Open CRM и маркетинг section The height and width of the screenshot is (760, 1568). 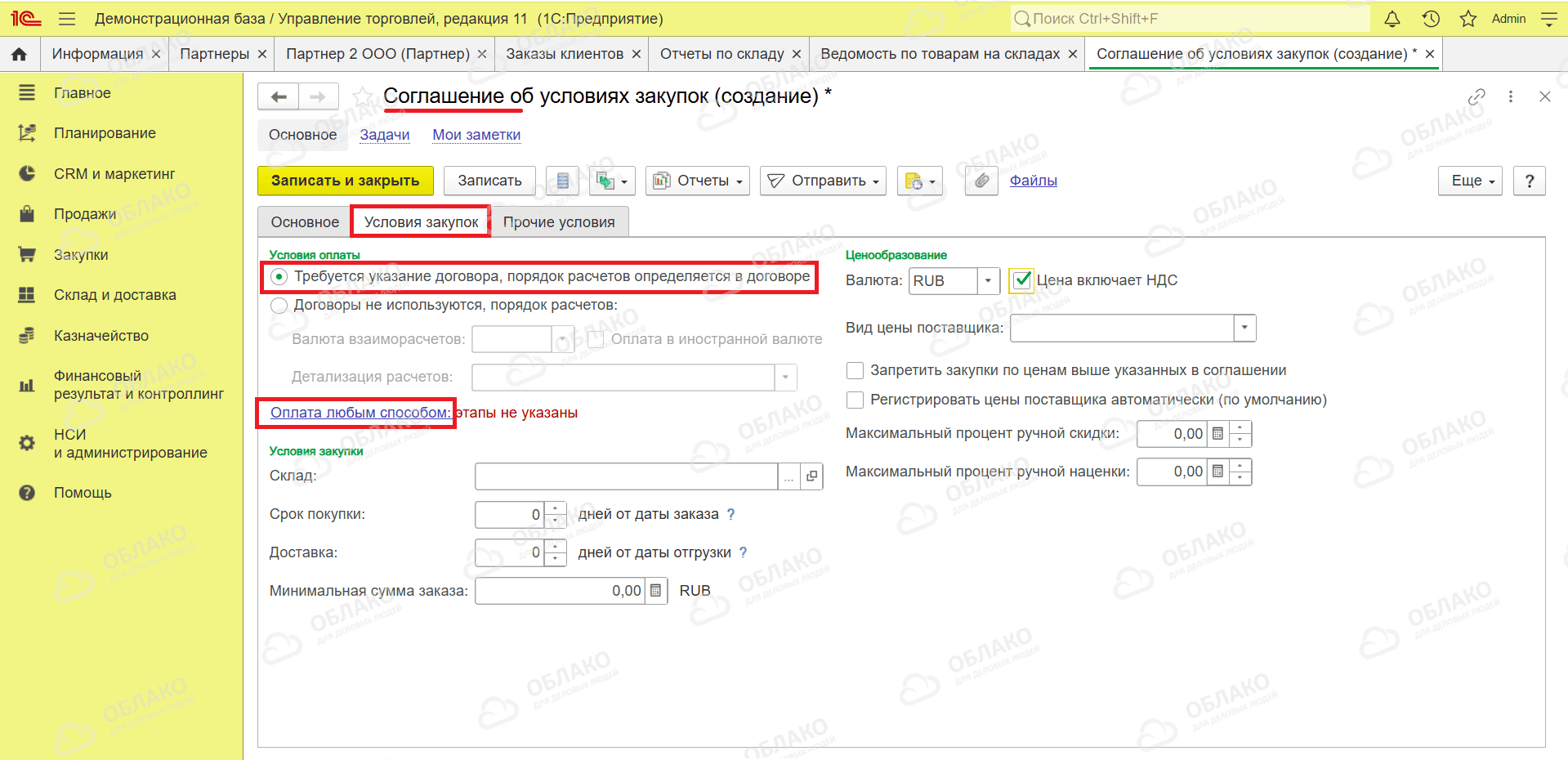point(114,174)
